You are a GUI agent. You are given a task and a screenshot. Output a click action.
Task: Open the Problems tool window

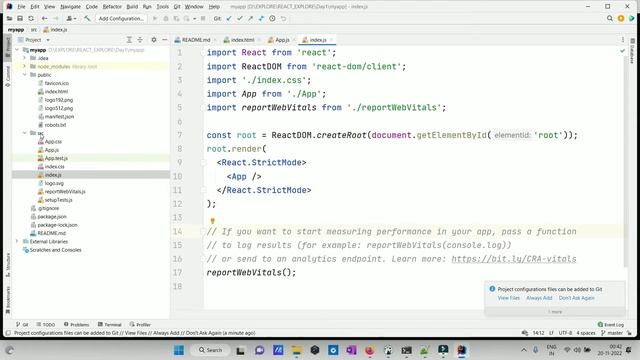click(76, 324)
